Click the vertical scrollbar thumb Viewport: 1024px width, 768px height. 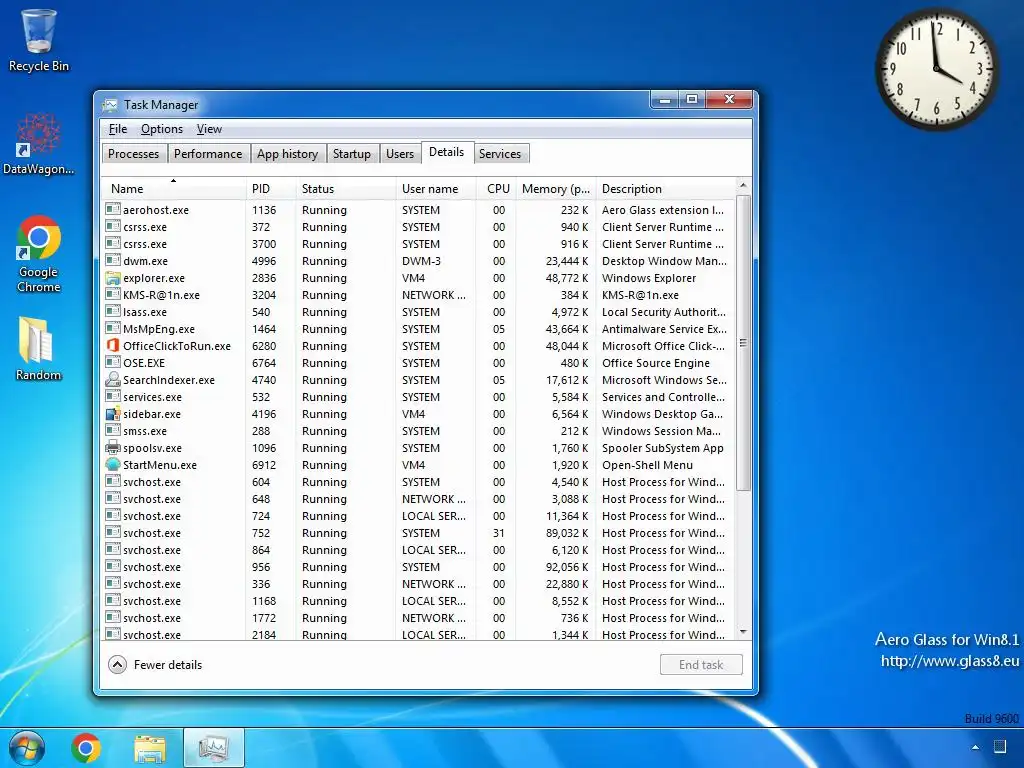point(743,343)
